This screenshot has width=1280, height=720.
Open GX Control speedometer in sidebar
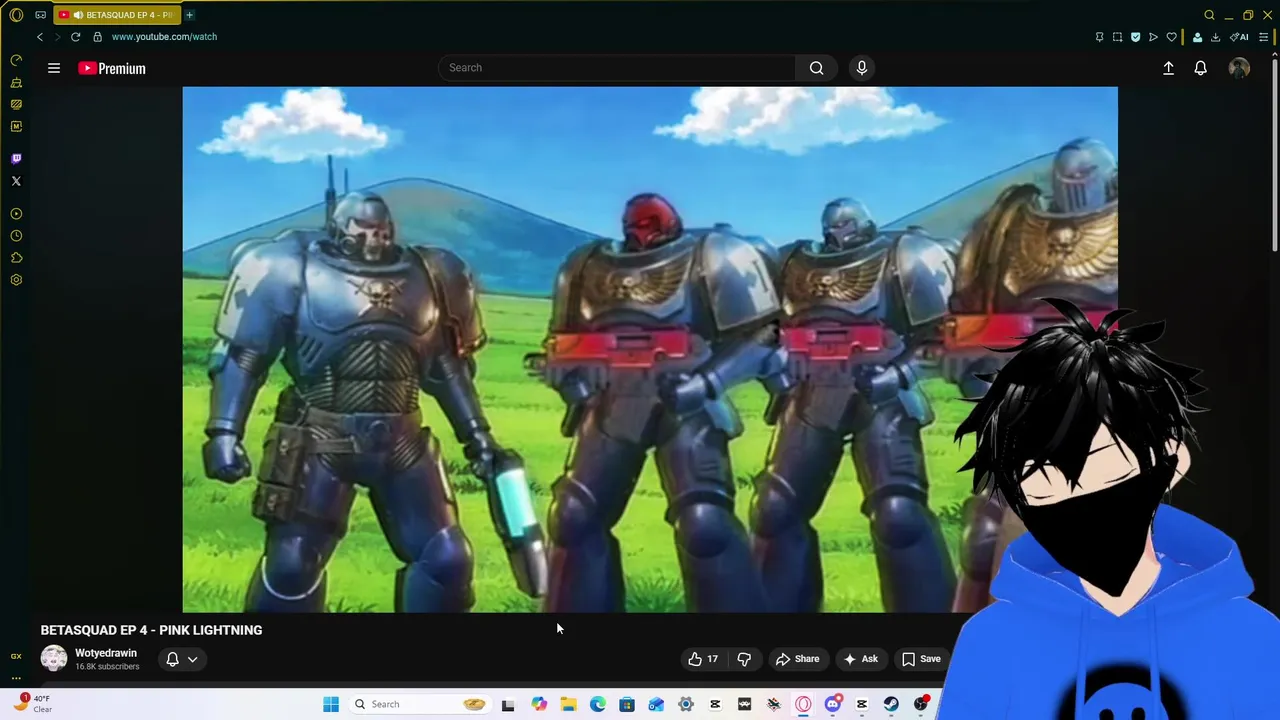[x=16, y=61]
